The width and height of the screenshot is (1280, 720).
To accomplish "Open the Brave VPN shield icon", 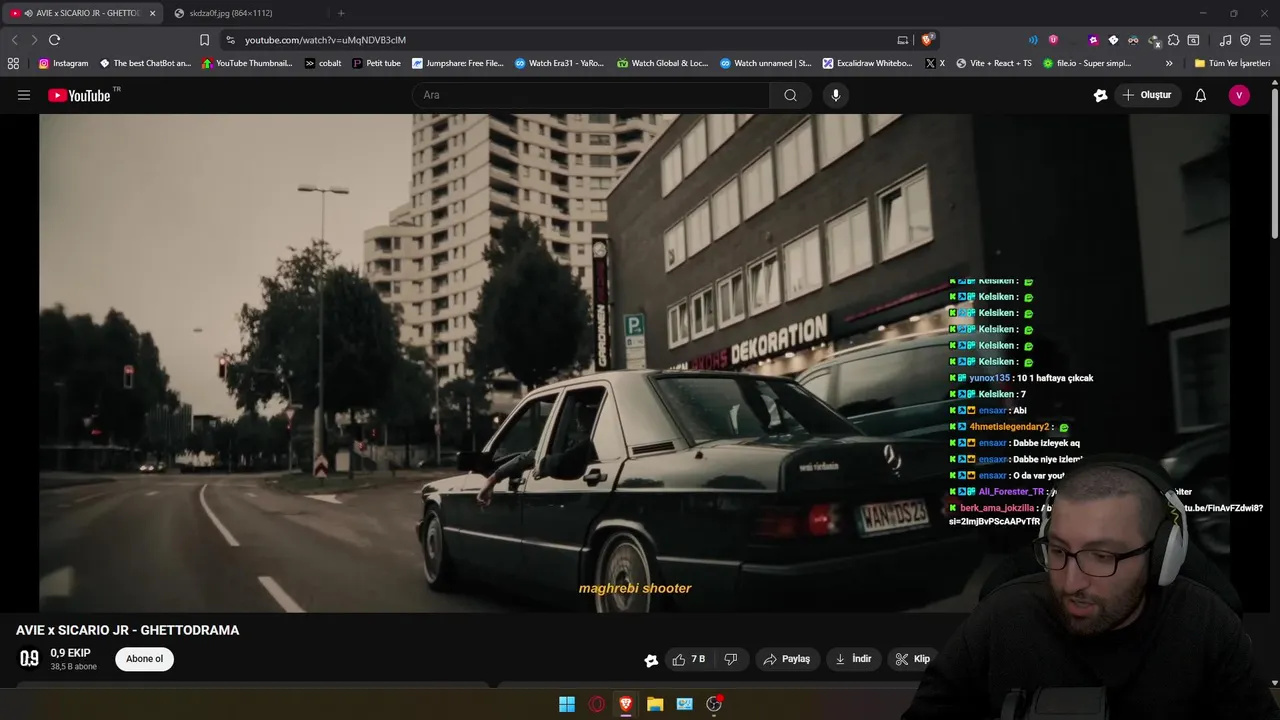I will tap(1245, 40).
